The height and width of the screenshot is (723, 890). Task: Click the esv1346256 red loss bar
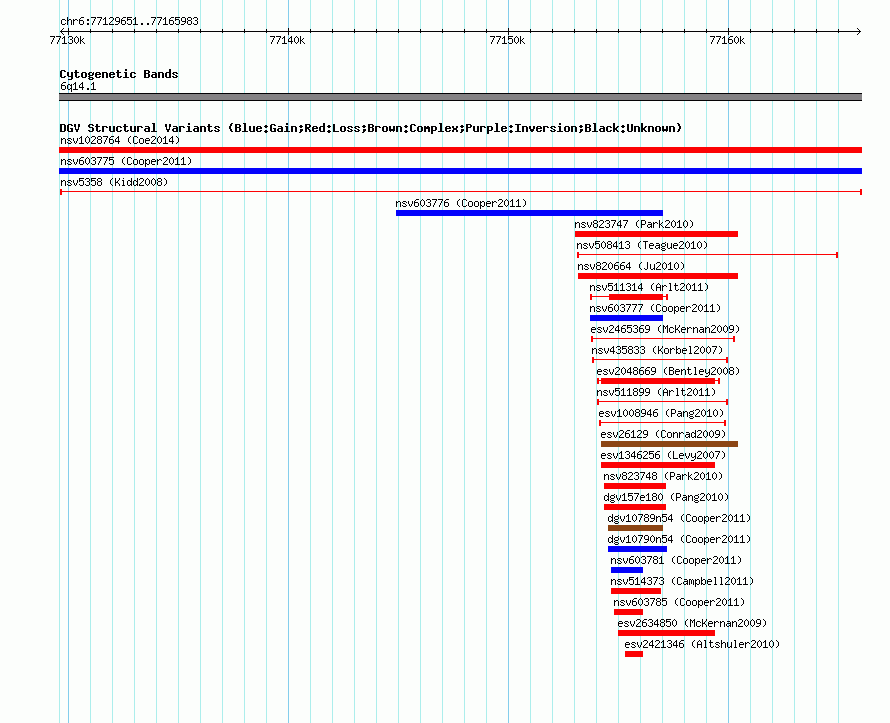coord(658,465)
